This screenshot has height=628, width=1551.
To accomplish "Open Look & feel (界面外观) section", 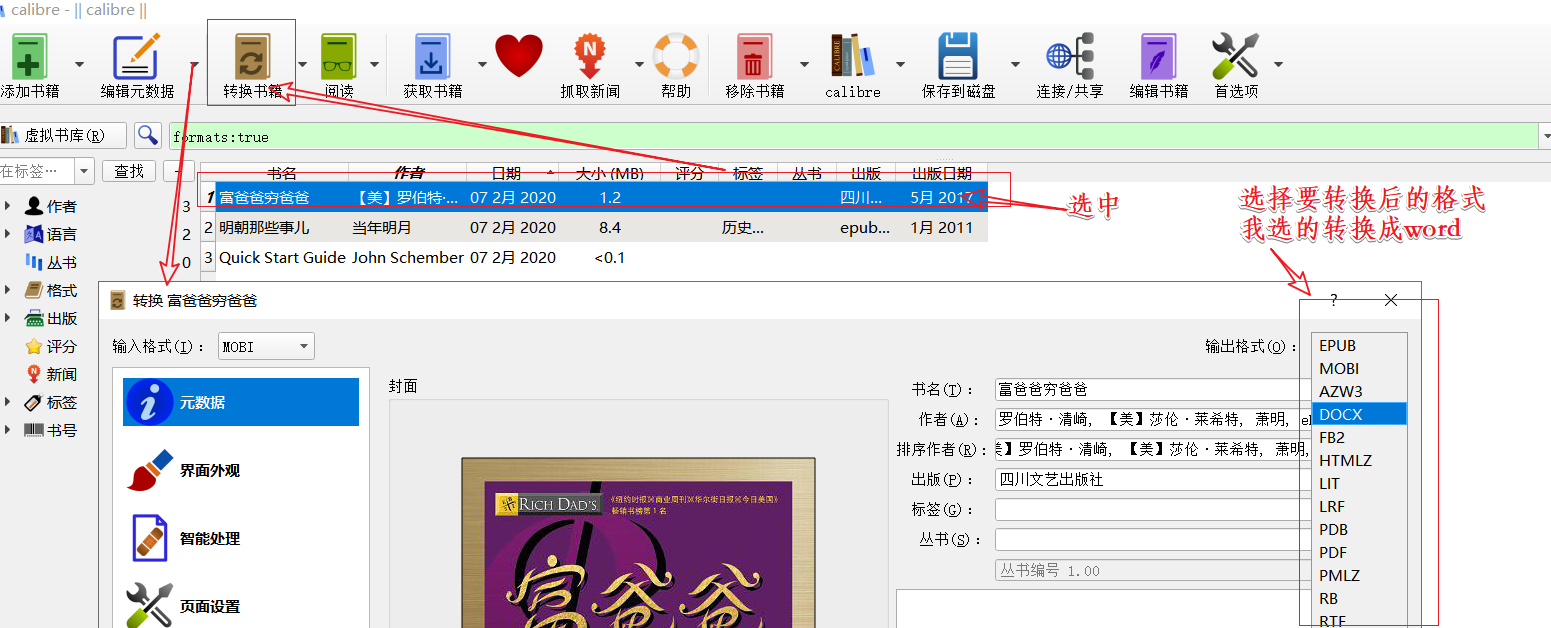I will click(241, 470).
